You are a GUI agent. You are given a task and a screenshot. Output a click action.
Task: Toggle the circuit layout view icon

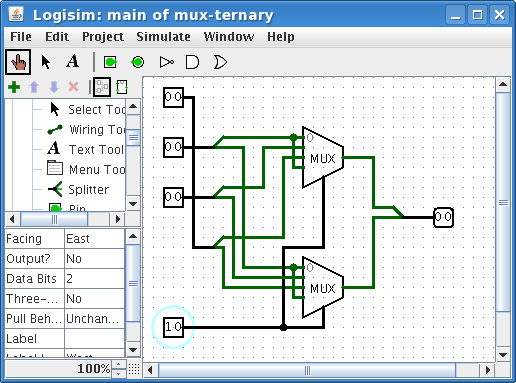tap(102, 87)
